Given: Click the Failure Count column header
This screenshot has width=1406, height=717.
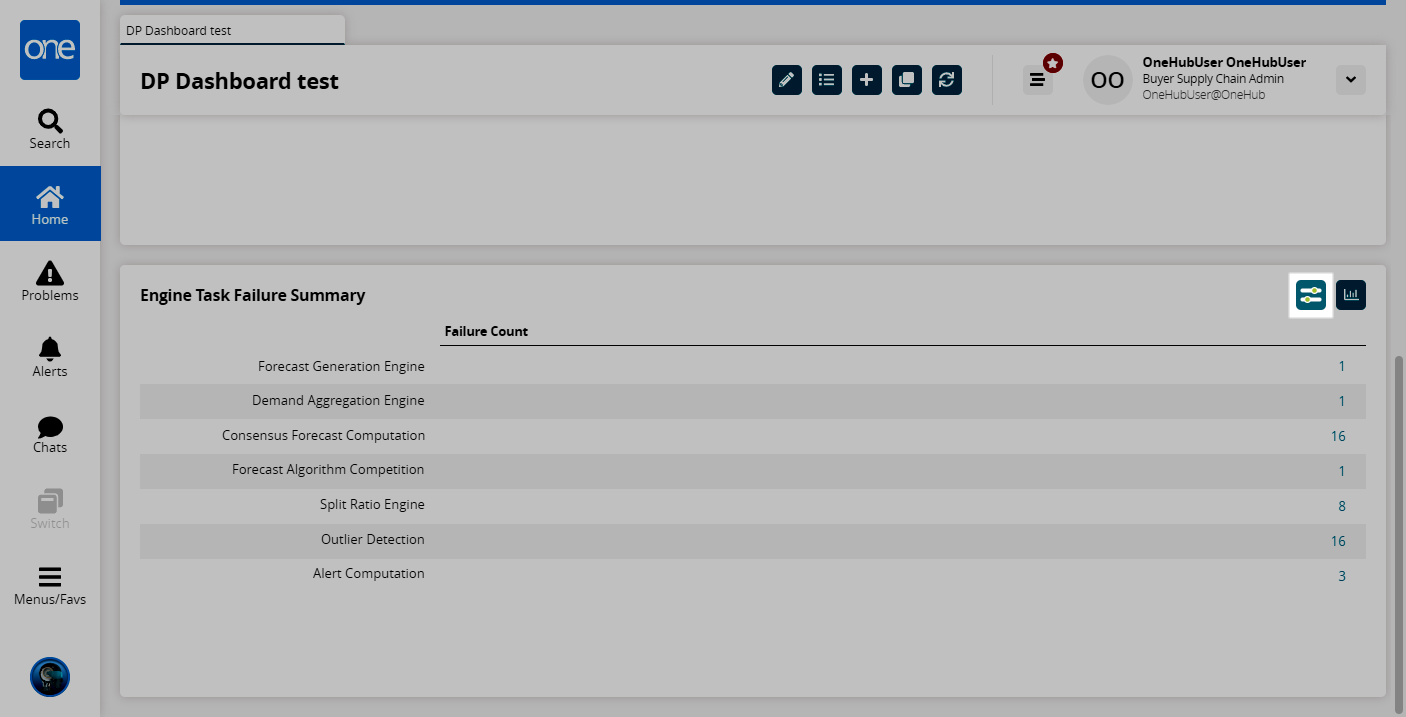Looking at the screenshot, I should point(486,331).
